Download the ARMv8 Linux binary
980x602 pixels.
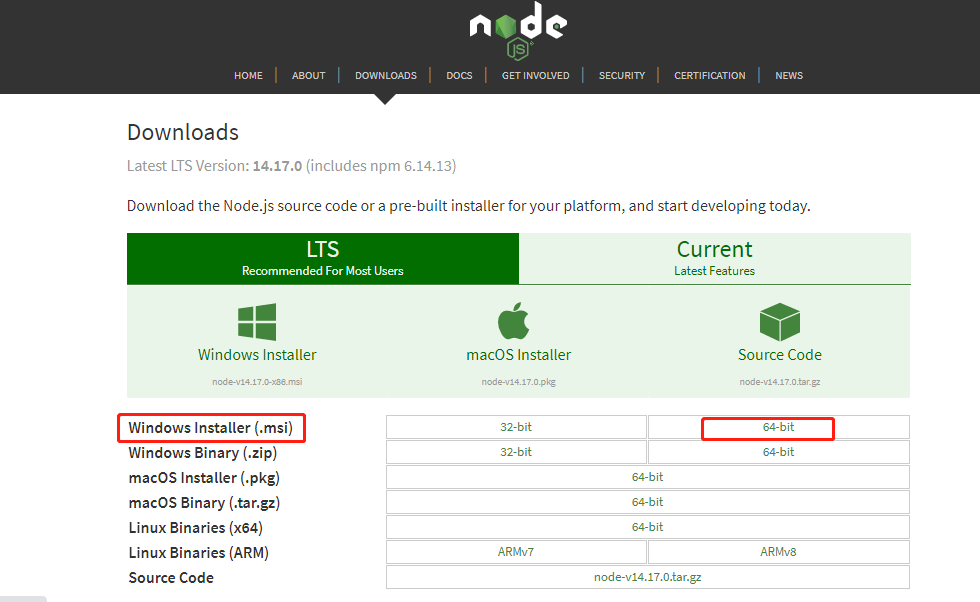(x=778, y=551)
